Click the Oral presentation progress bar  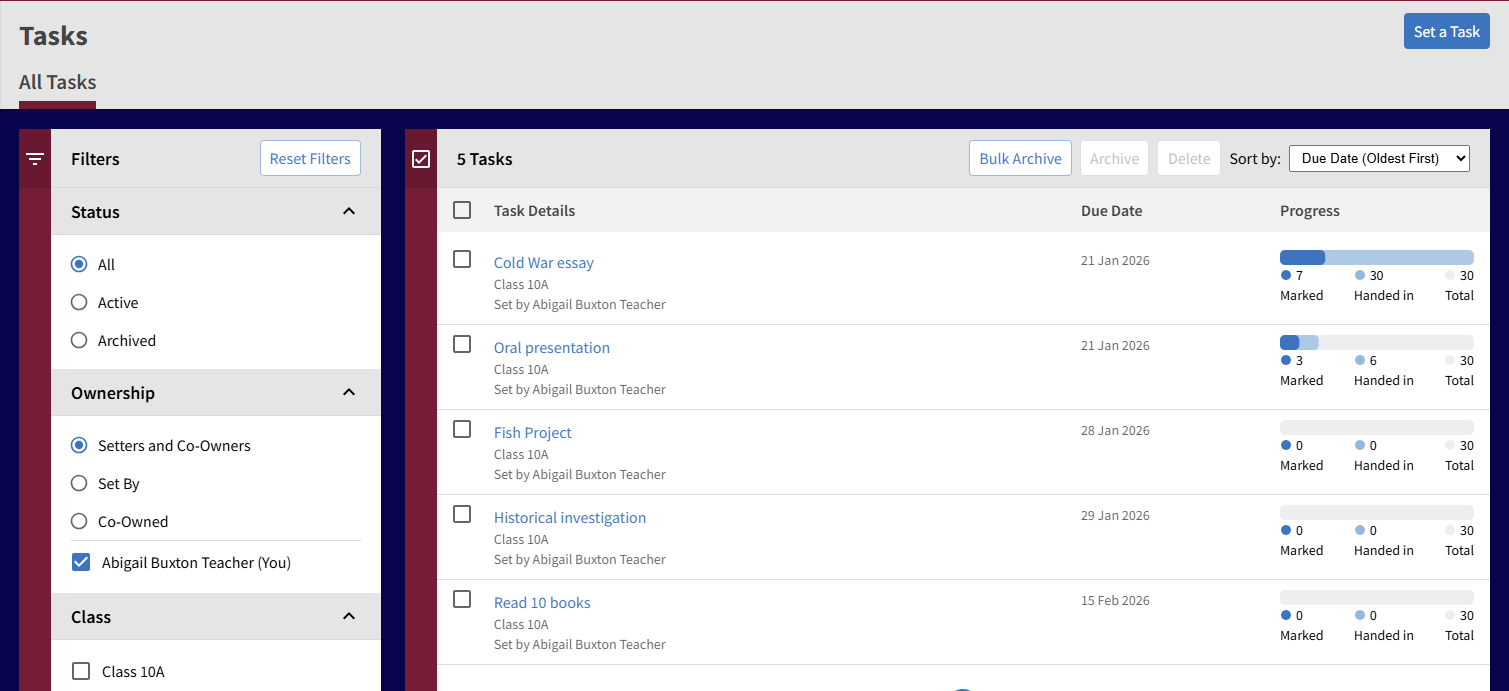click(x=1377, y=342)
